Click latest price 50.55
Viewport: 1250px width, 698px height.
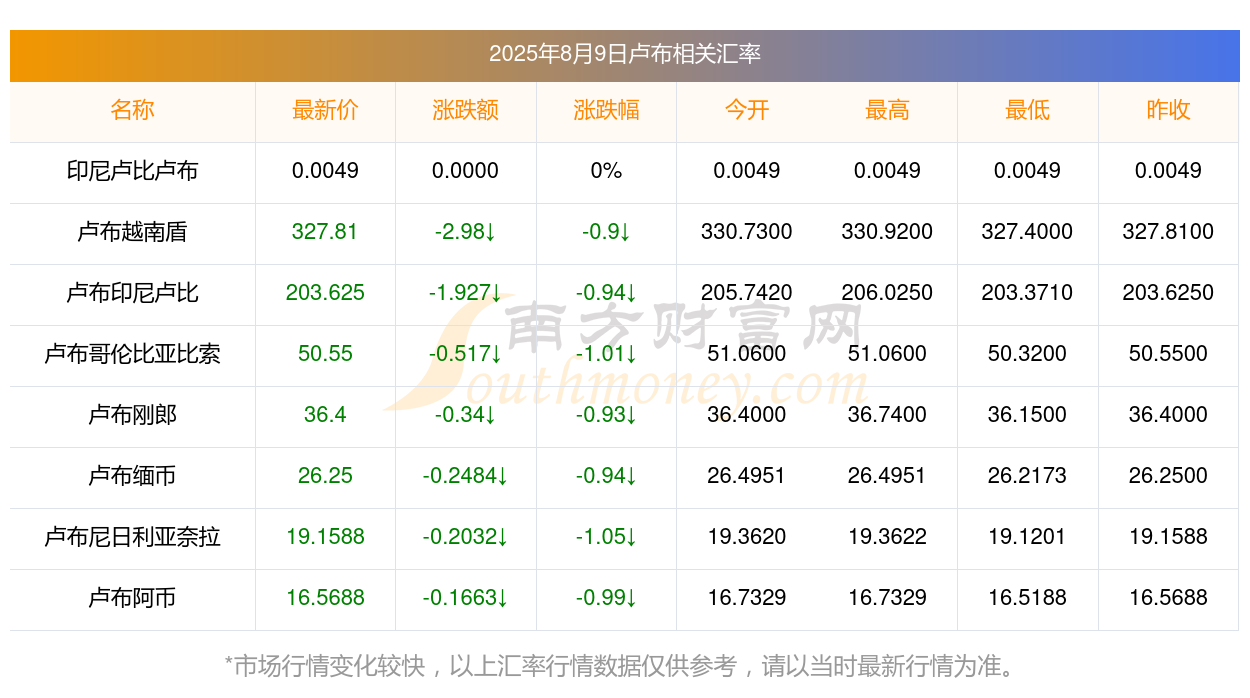325,354
